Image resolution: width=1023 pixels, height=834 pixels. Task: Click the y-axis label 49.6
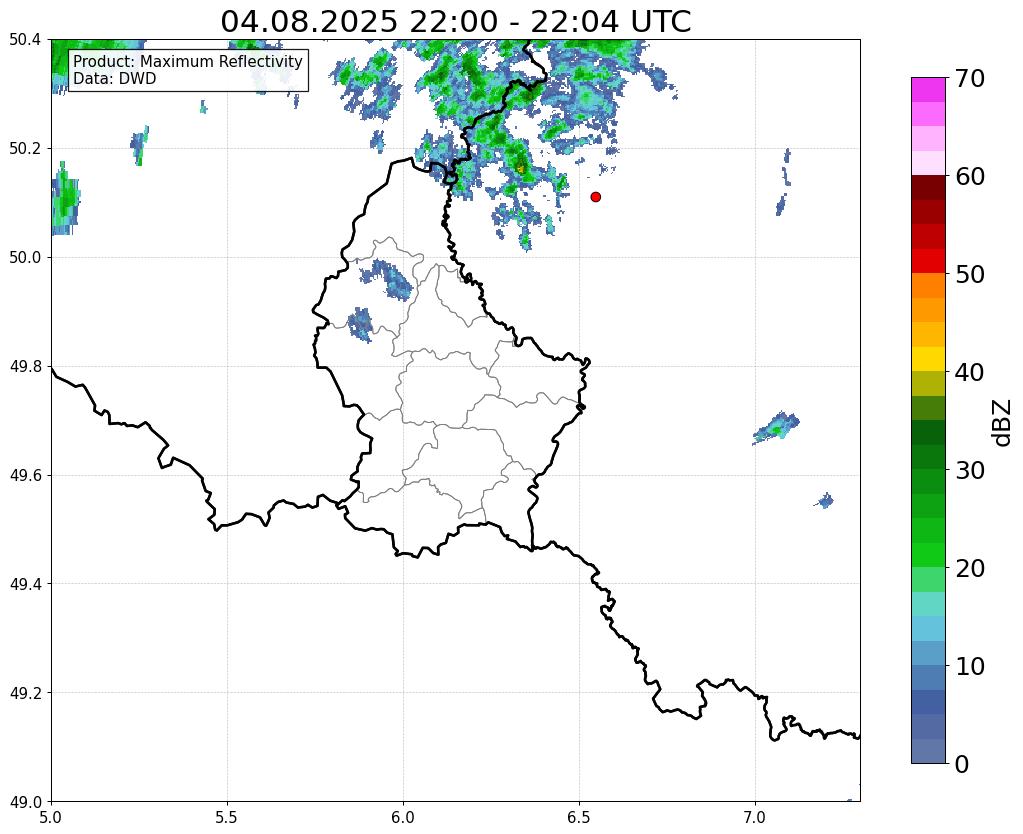pyautogui.click(x=25, y=475)
